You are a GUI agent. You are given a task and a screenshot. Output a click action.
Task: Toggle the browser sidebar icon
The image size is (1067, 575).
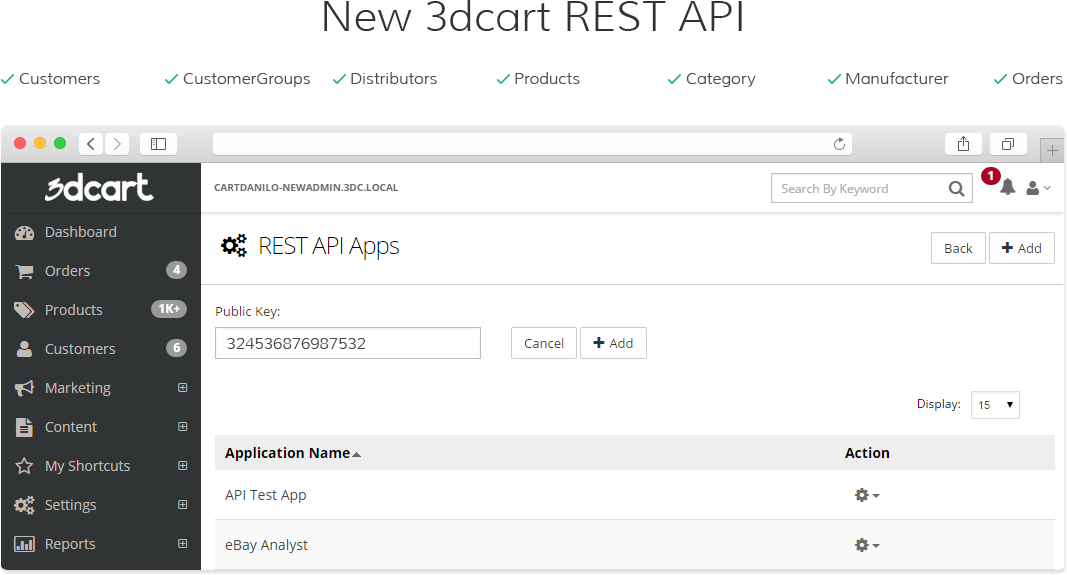tap(158, 144)
